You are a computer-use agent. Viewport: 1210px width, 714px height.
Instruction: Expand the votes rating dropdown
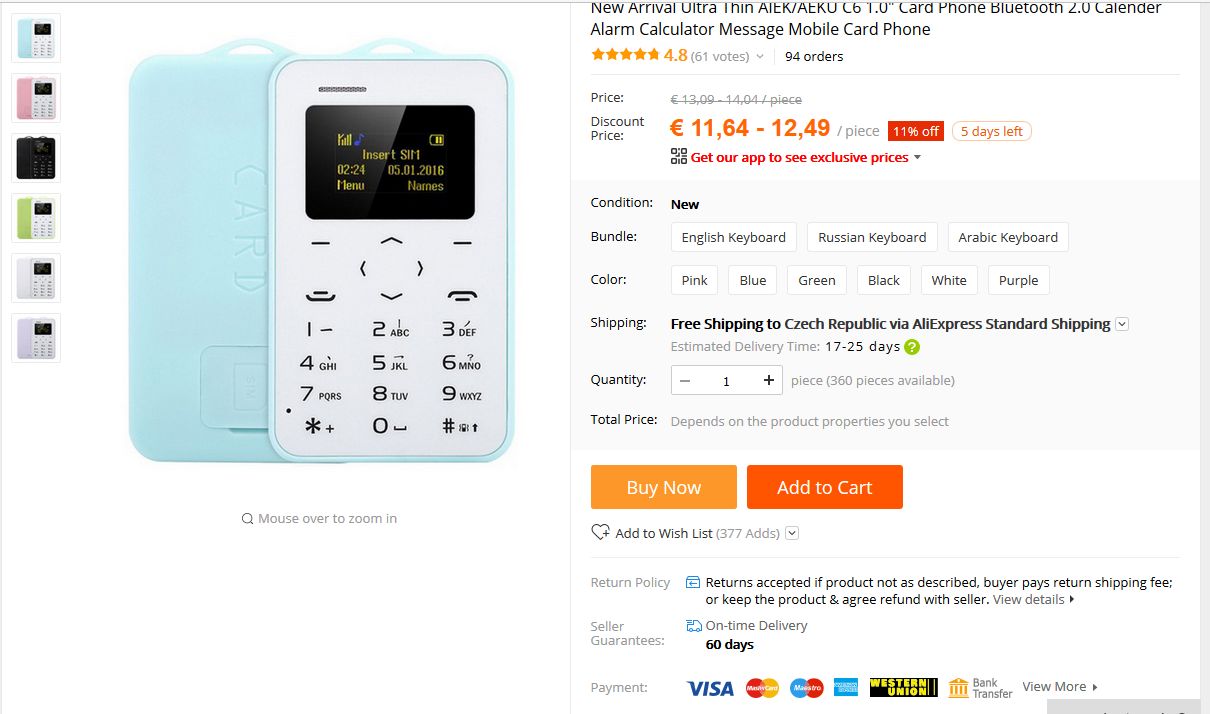point(760,57)
